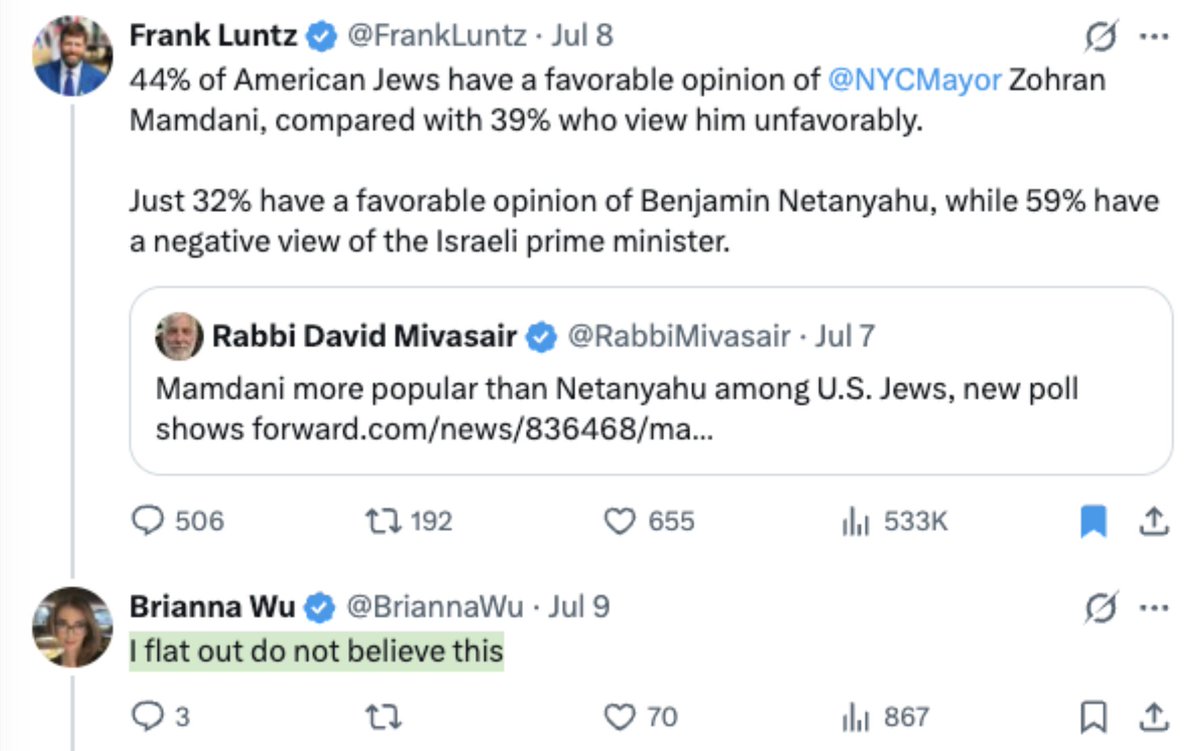Screen dimensions: 1200x751
Task: Remove bookmark on Frank Luntz's tweet
Action: [1094, 521]
